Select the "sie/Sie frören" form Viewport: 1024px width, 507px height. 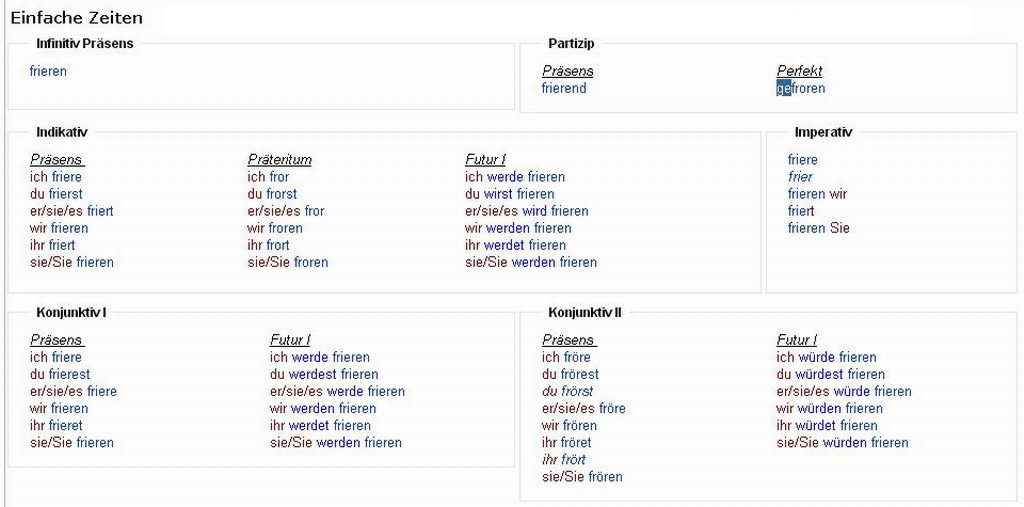coord(582,476)
